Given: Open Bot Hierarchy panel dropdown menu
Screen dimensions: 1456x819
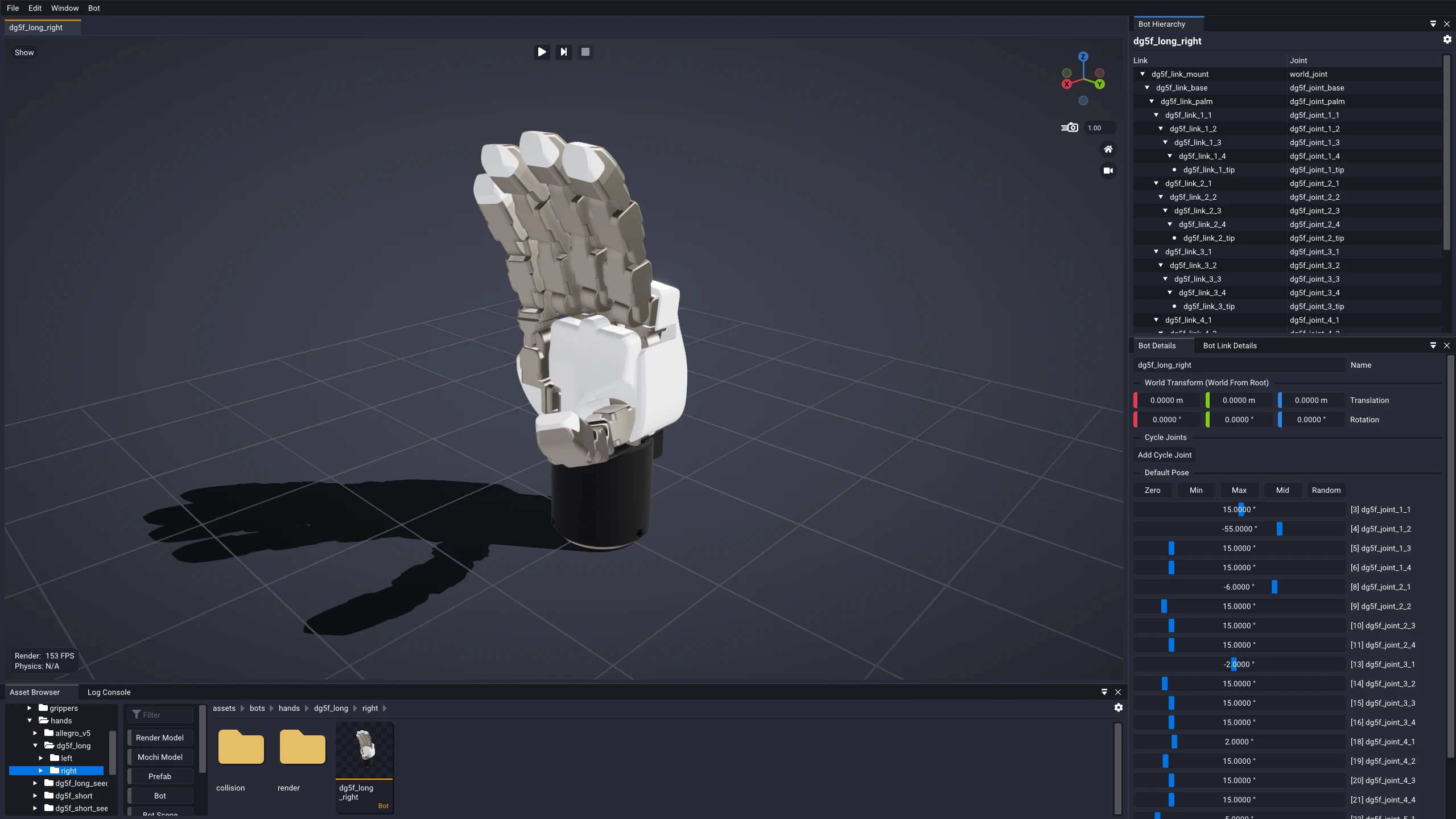Looking at the screenshot, I should (x=1433, y=24).
